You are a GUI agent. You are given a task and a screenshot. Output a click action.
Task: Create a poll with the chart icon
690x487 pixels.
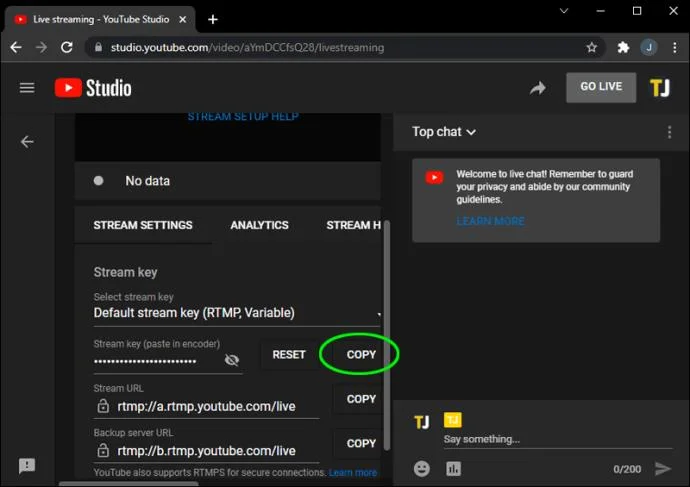(x=453, y=469)
